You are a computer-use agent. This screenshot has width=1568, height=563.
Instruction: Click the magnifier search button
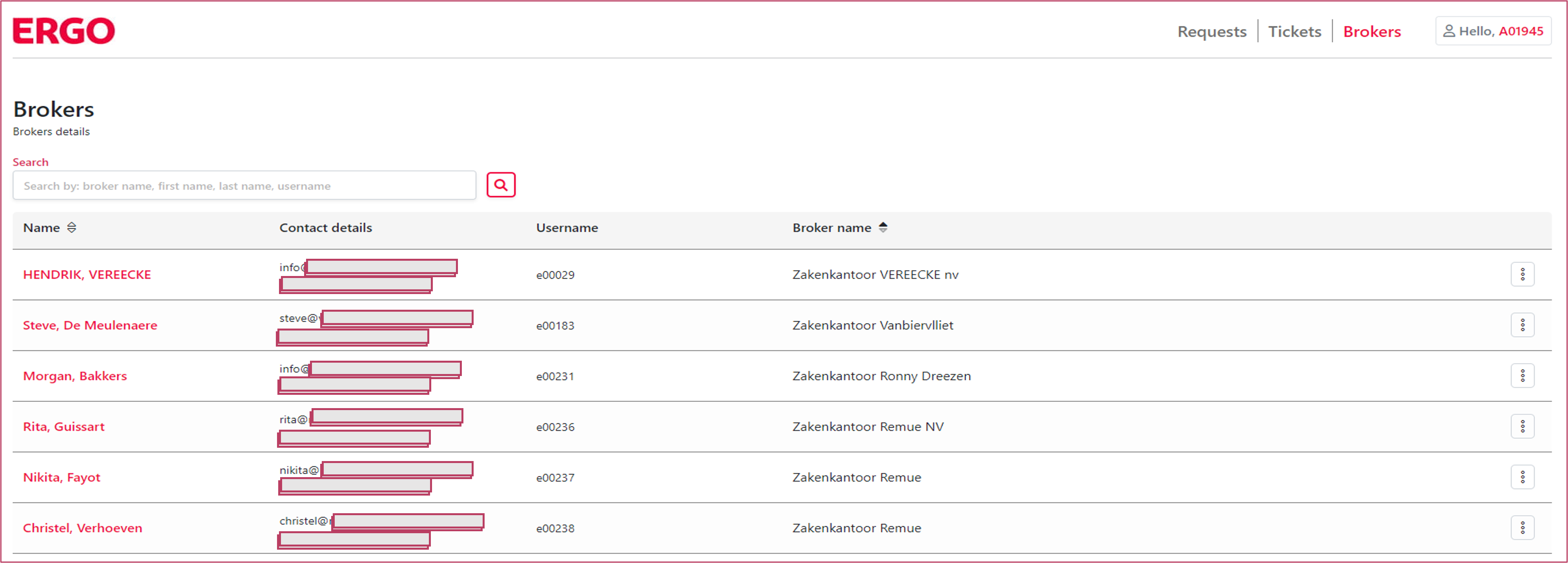tap(500, 185)
